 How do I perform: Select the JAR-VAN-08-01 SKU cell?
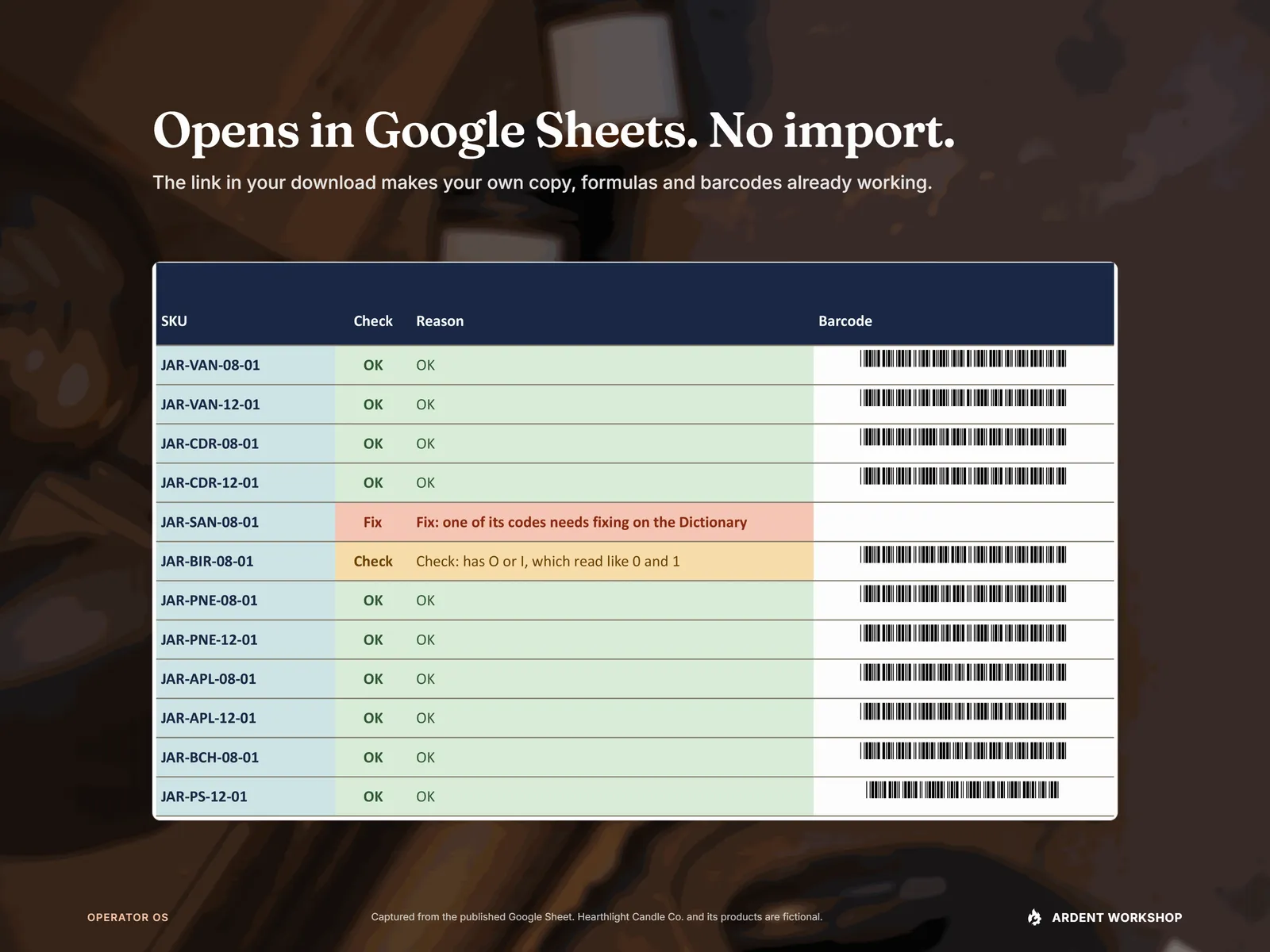pyautogui.click(x=245, y=365)
